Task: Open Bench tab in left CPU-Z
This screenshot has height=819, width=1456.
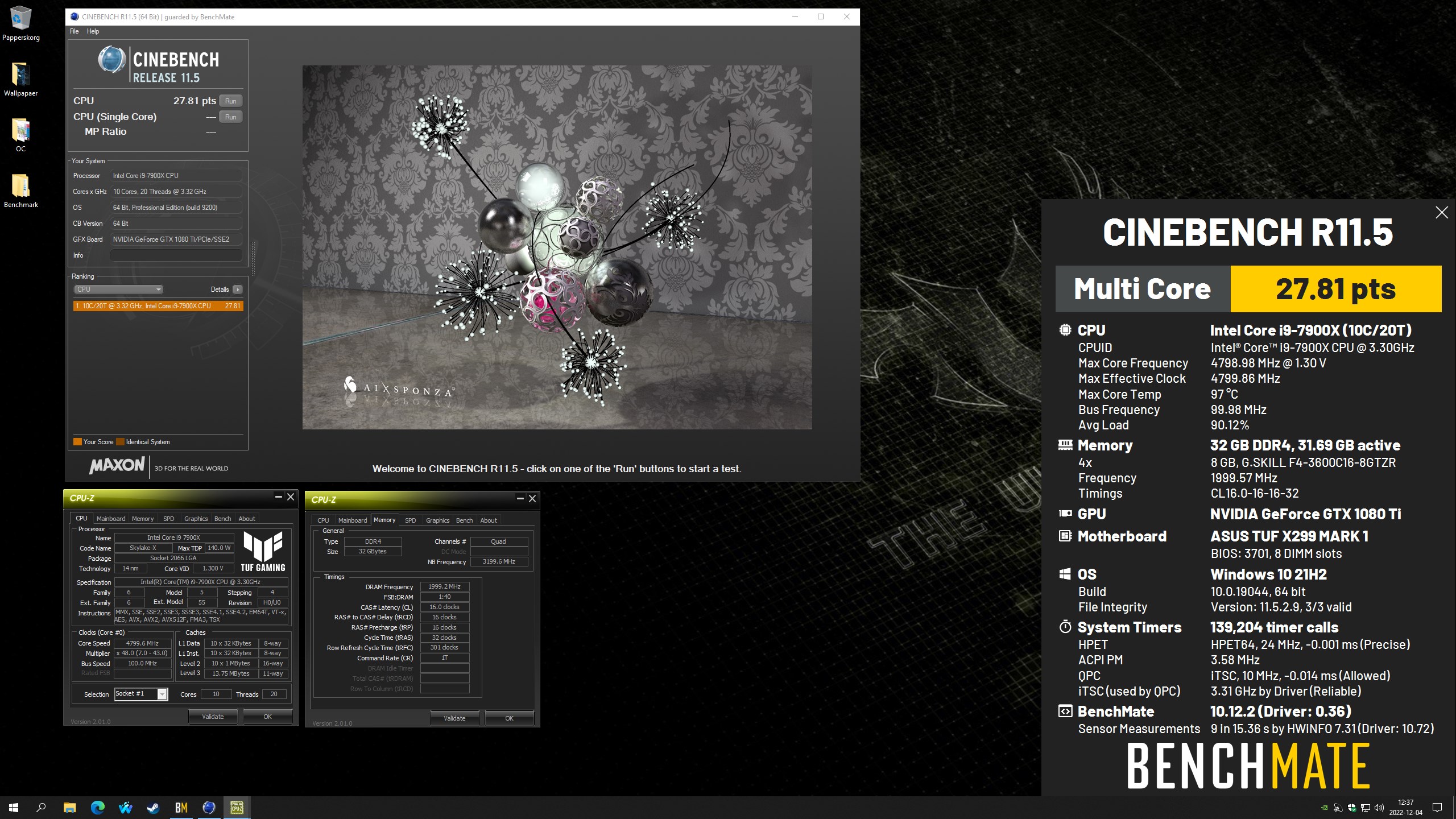Action: tap(223, 519)
